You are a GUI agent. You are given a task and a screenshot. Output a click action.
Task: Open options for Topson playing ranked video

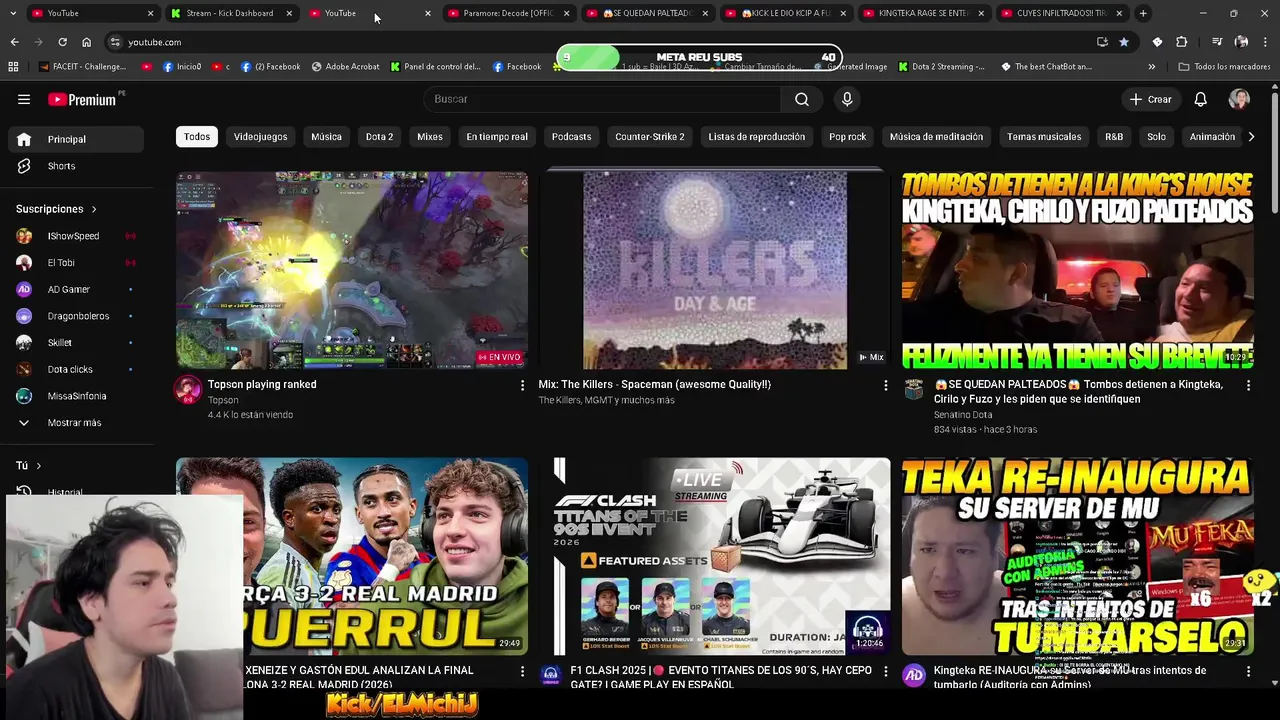(x=522, y=385)
